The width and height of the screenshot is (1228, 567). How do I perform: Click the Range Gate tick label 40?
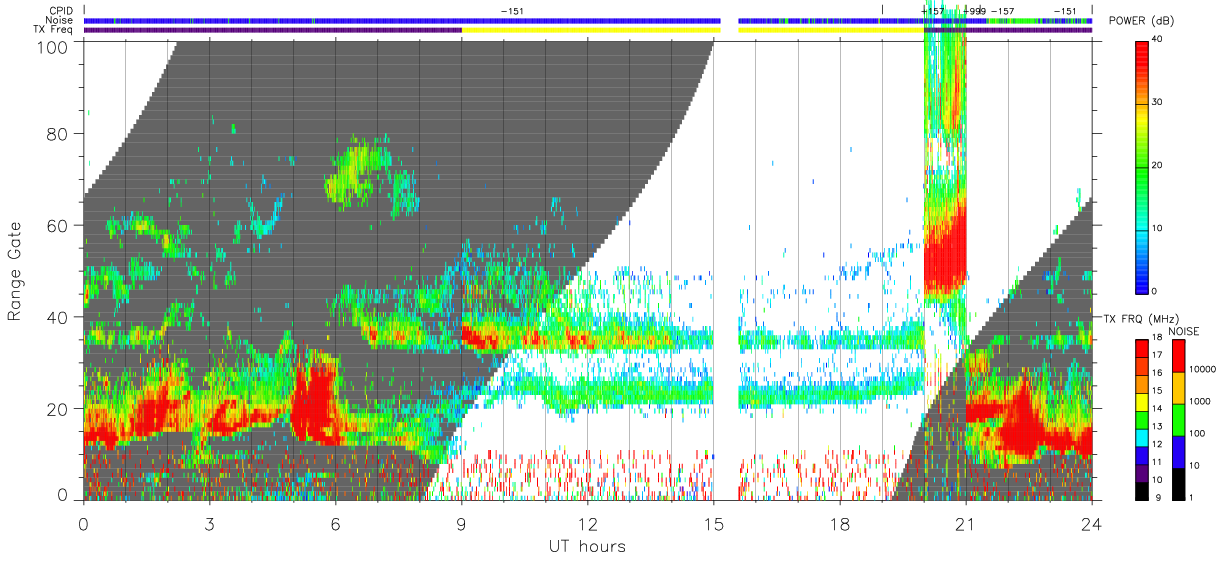coord(58,317)
